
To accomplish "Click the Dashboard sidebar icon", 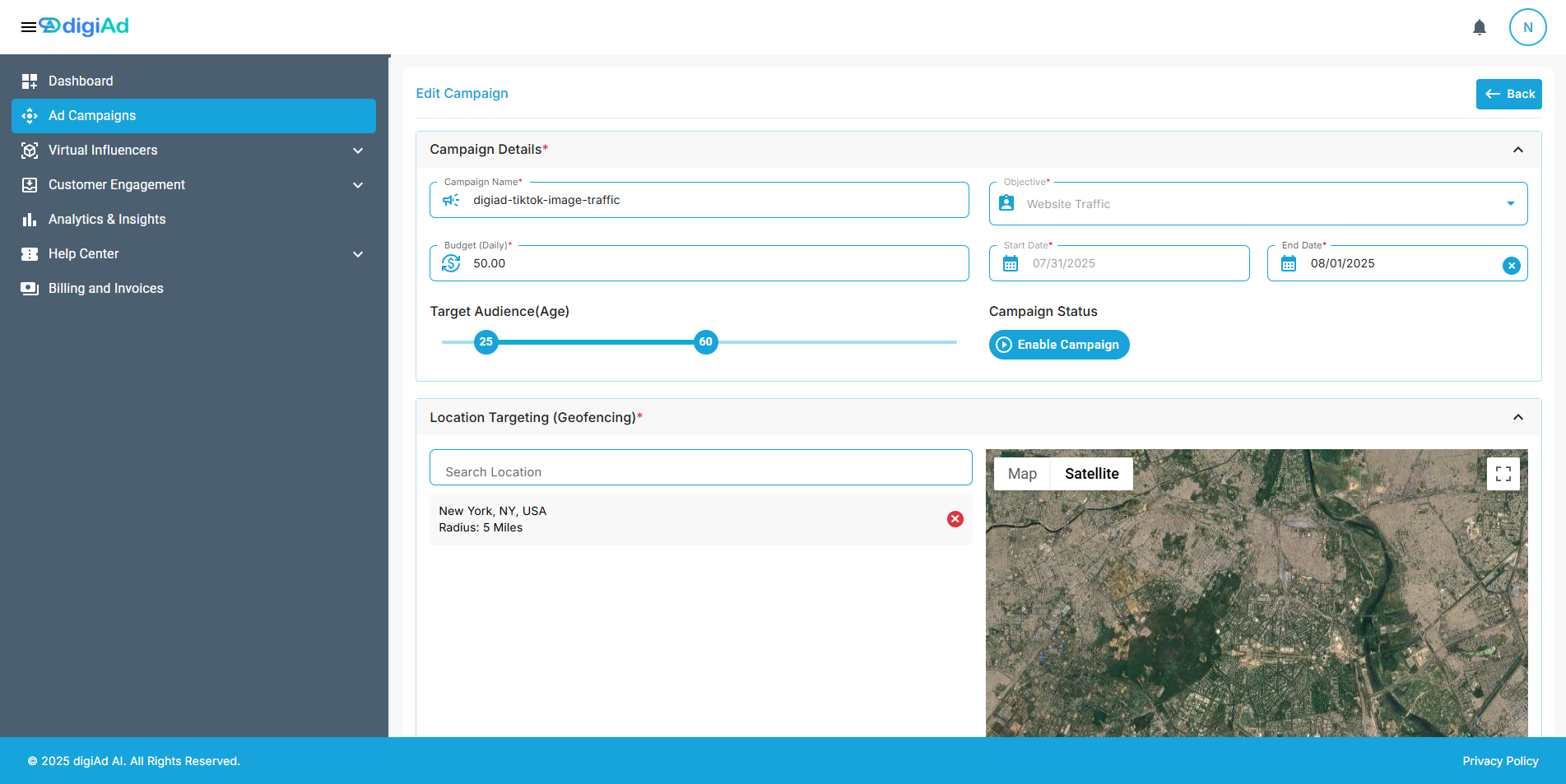I will pyautogui.click(x=30, y=81).
